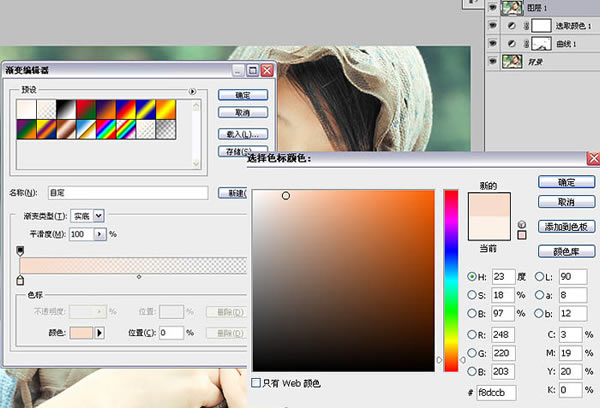
Task: Open the color stop arrow menu
Action: pyautogui.click(x=99, y=333)
